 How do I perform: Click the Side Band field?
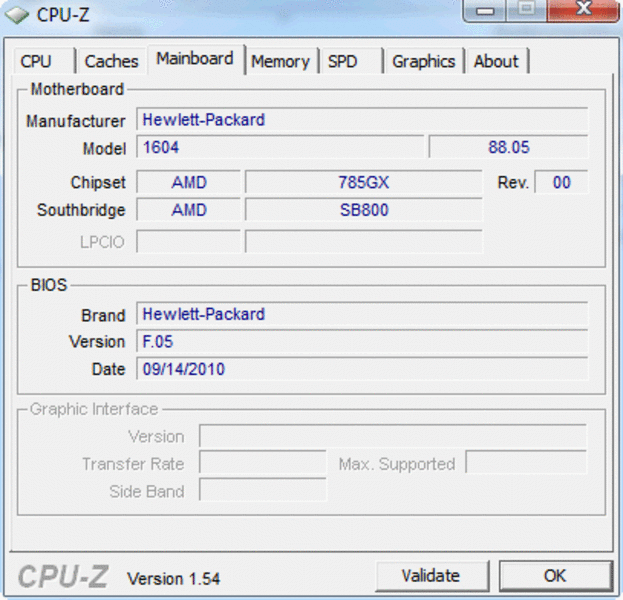(263, 490)
